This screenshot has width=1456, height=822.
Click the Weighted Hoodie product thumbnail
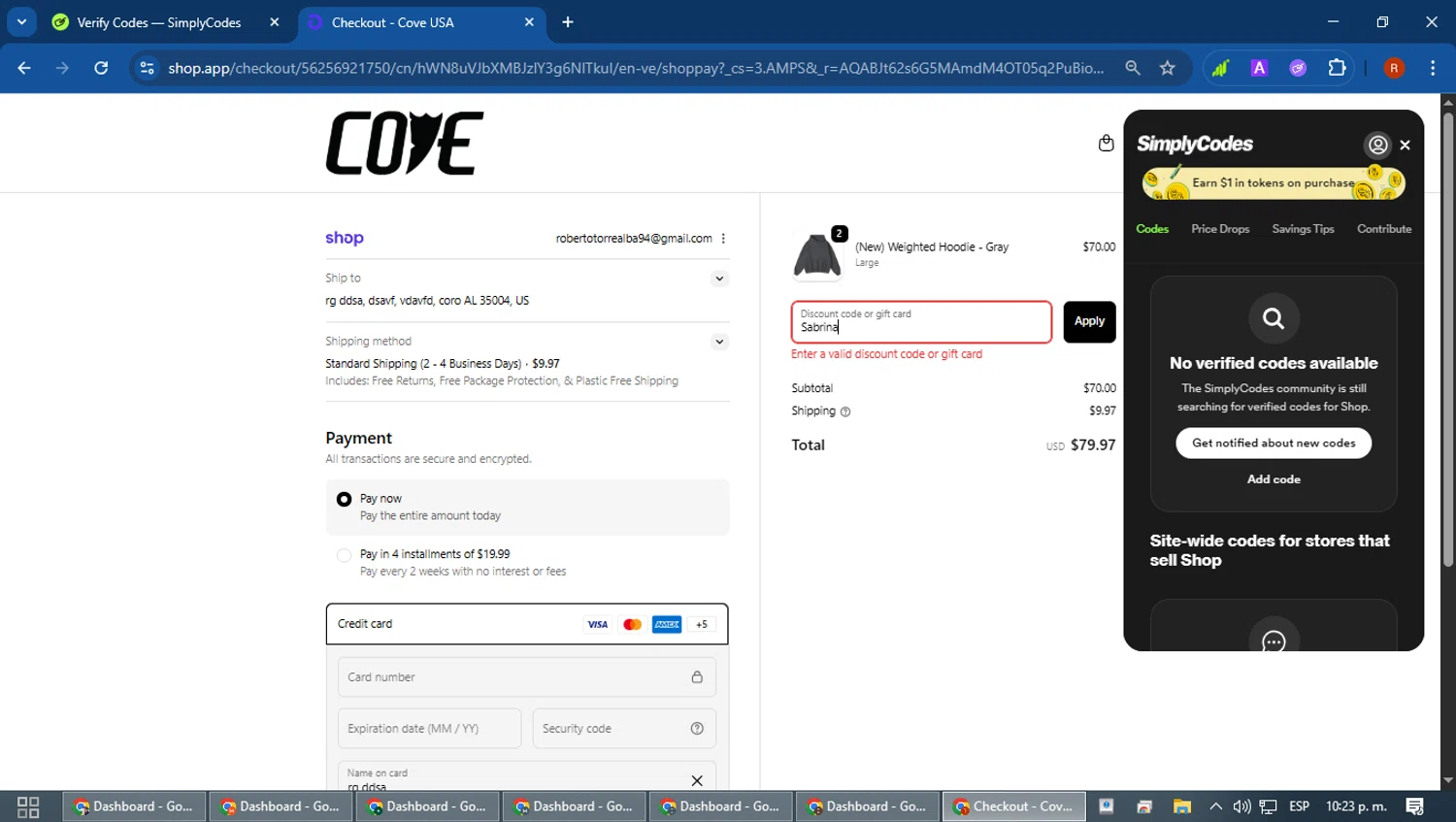[817, 256]
